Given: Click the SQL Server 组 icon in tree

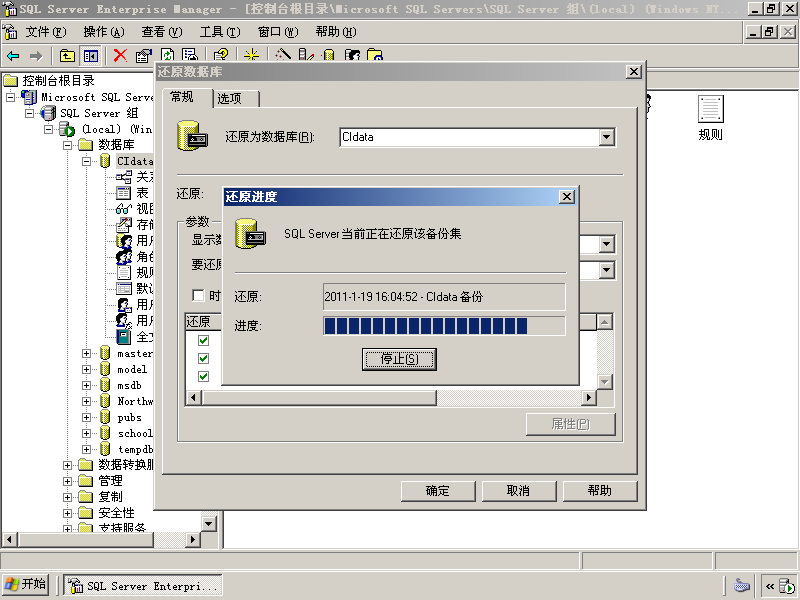Looking at the screenshot, I should pos(48,113).
